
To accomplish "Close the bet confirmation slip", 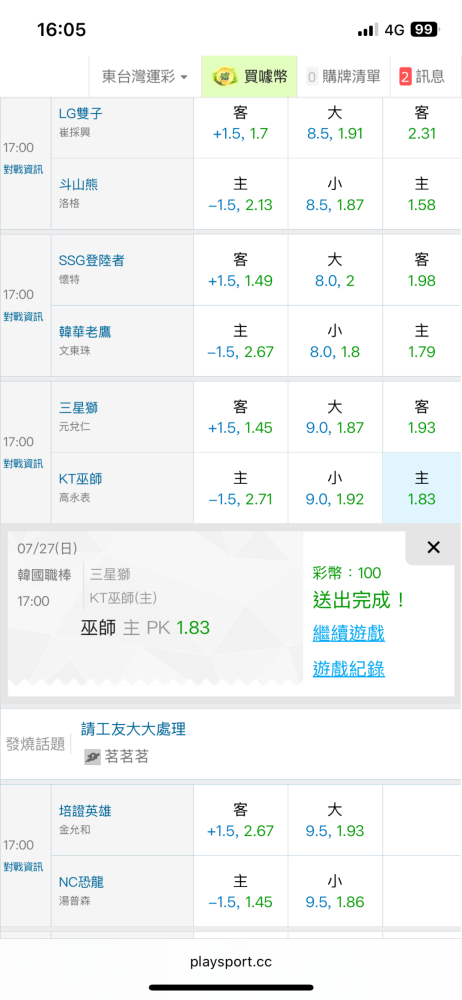I will tap(433, 547).
